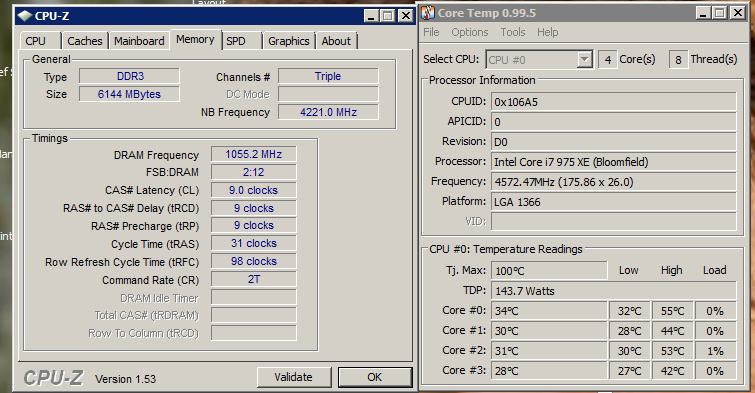Click the TDP 143.7 Watts field
The height and width of the screenshot is (393, 755).
613,291
